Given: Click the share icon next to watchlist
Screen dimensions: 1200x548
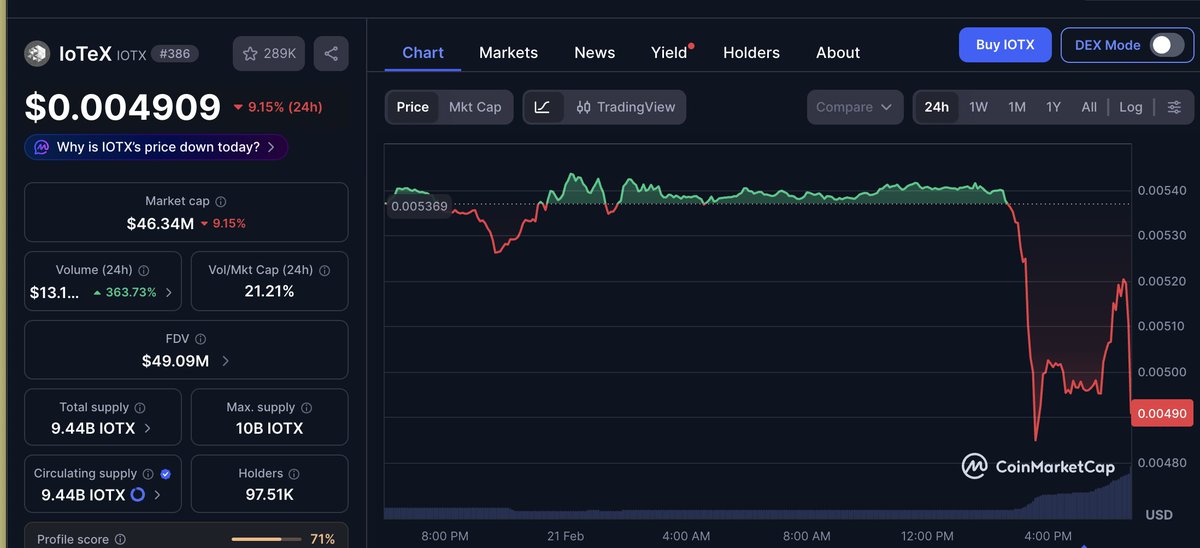Looking at the screenshot, I should click(x=330, y=53).
